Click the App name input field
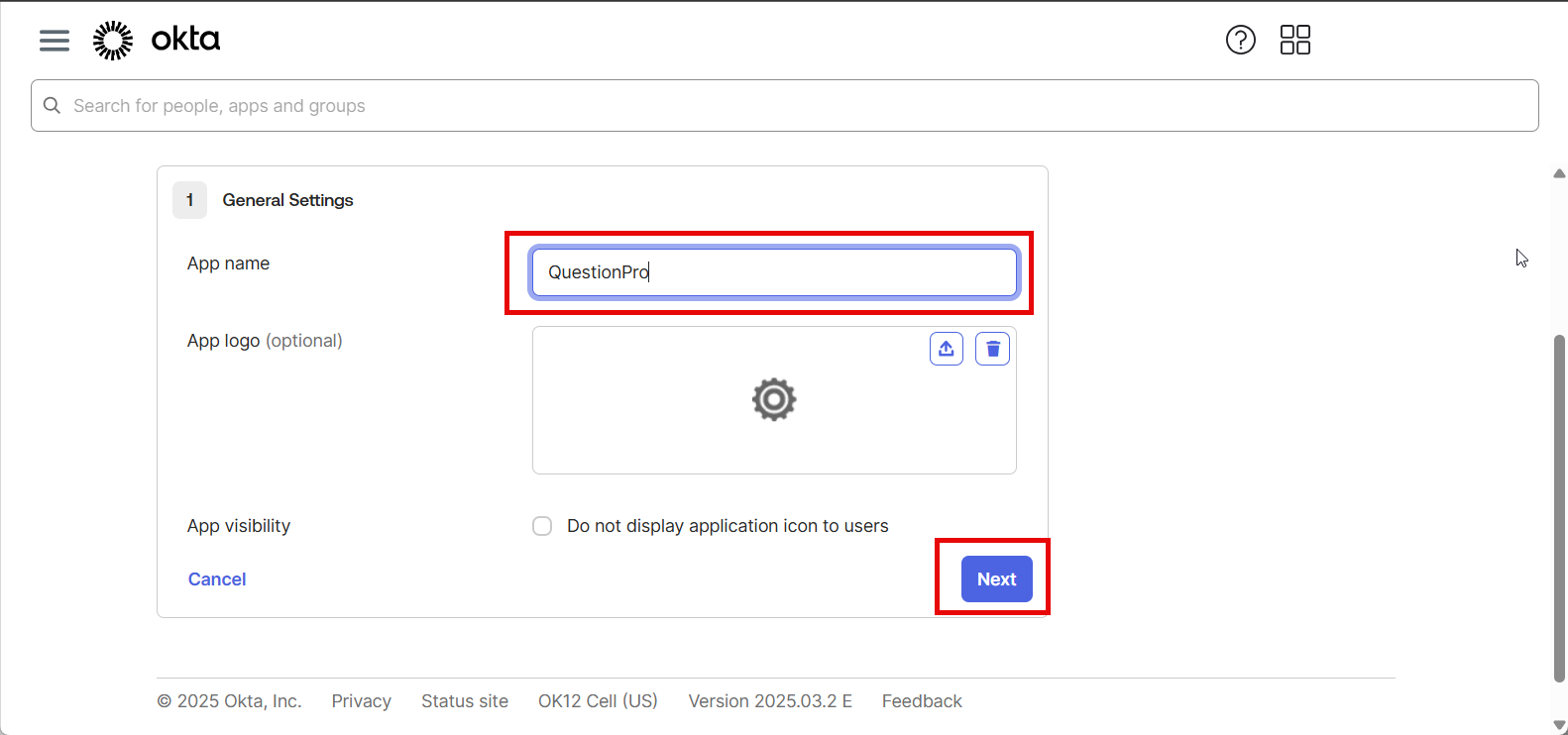 (x=774, y=272)
